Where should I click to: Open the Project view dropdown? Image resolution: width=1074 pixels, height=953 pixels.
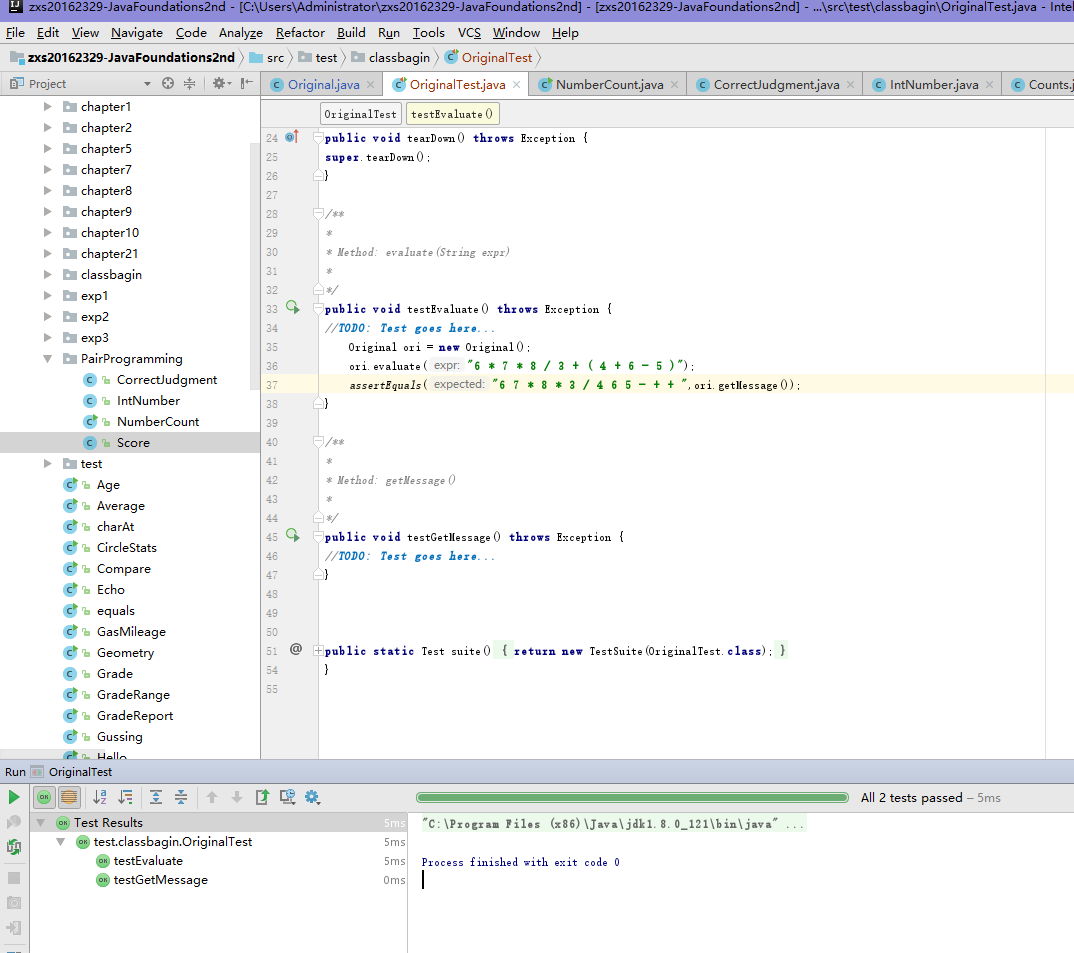147,84
